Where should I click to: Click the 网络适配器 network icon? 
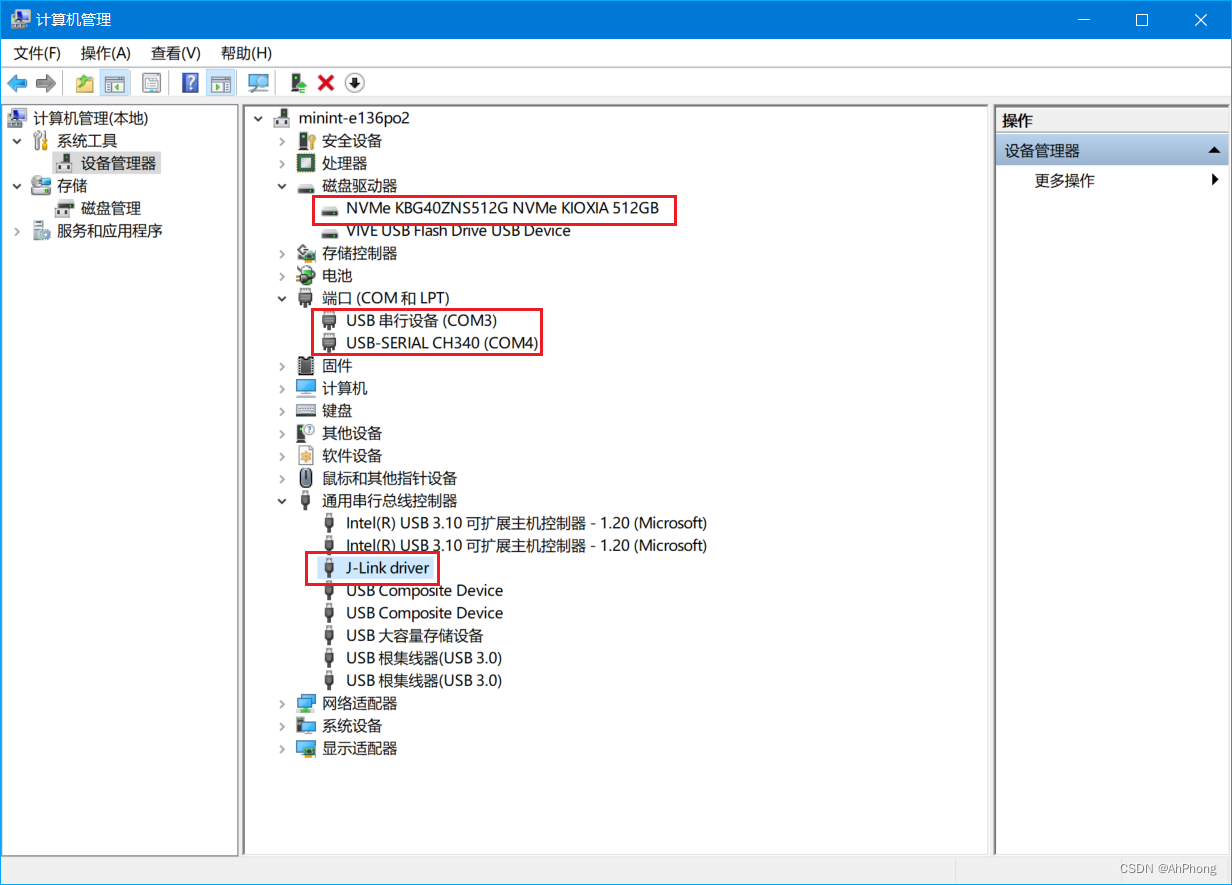tap(307, 704)
